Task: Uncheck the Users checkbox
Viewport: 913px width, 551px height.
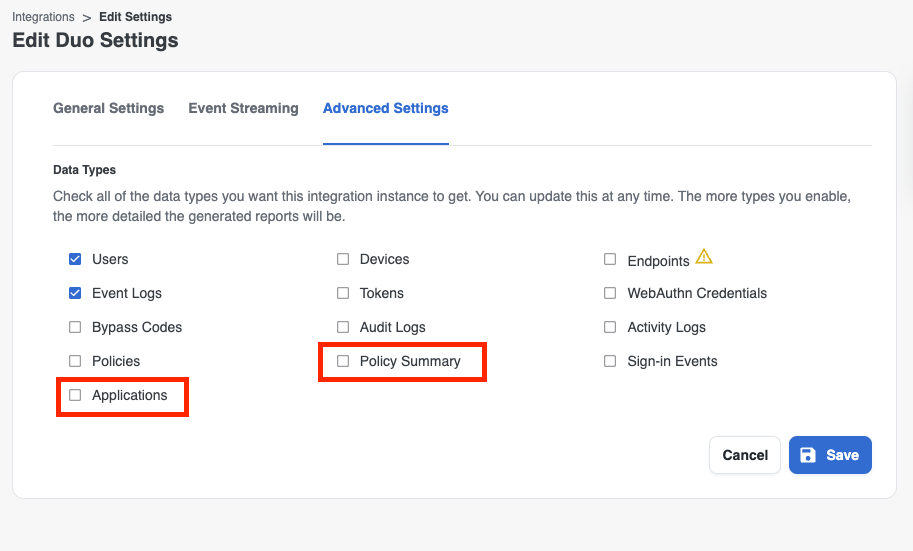Action: coord(75,259)
